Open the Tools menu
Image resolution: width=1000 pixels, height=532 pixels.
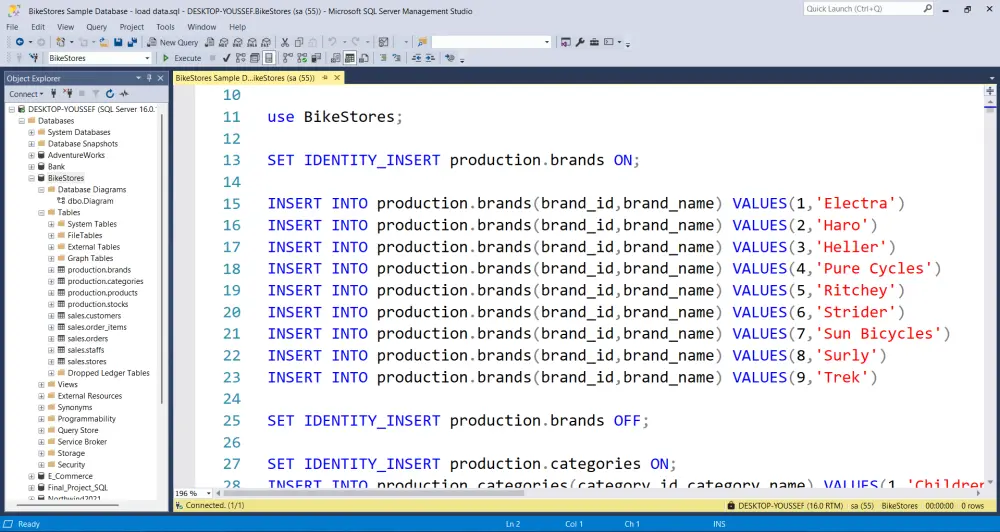[x=165, y=27]
